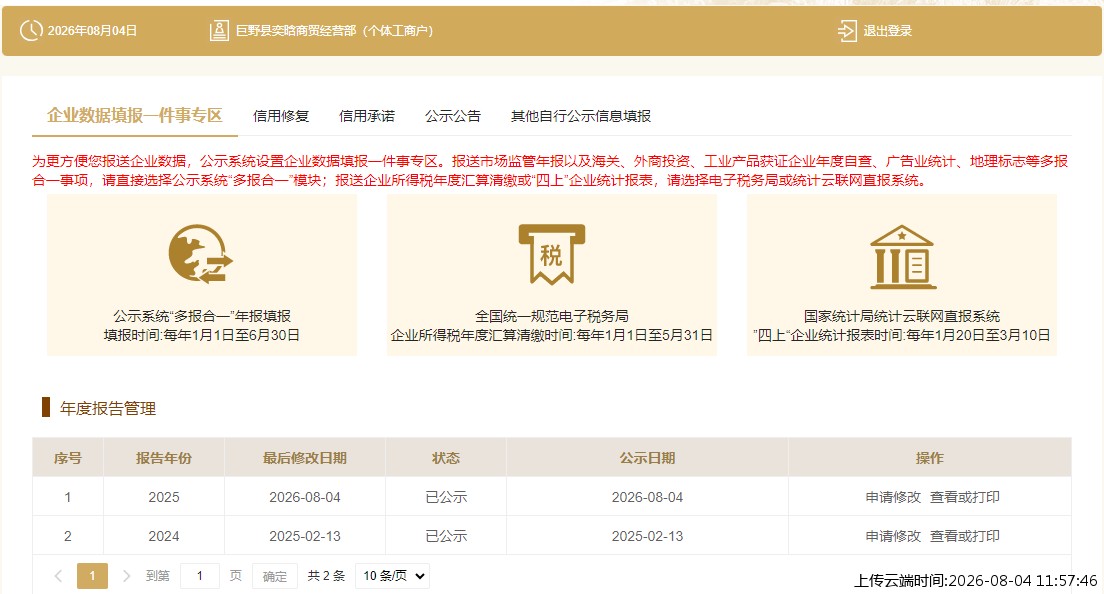The image size is (1104, 594).
Task: Open 其他自行公示信息填报 tab
Action: pyautogui.click(x=581, y=116)
